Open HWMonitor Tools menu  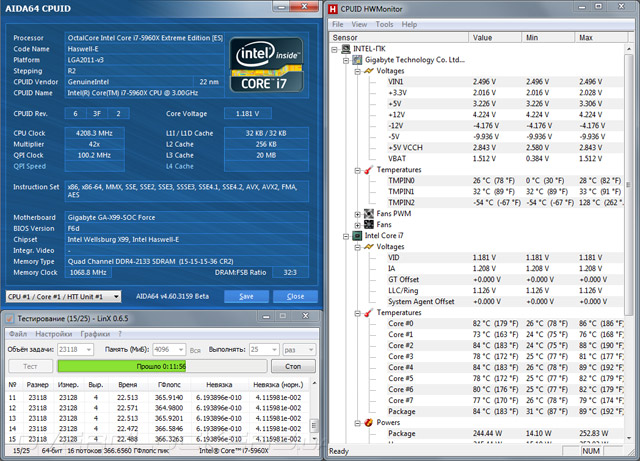click(x=384, y=24)
